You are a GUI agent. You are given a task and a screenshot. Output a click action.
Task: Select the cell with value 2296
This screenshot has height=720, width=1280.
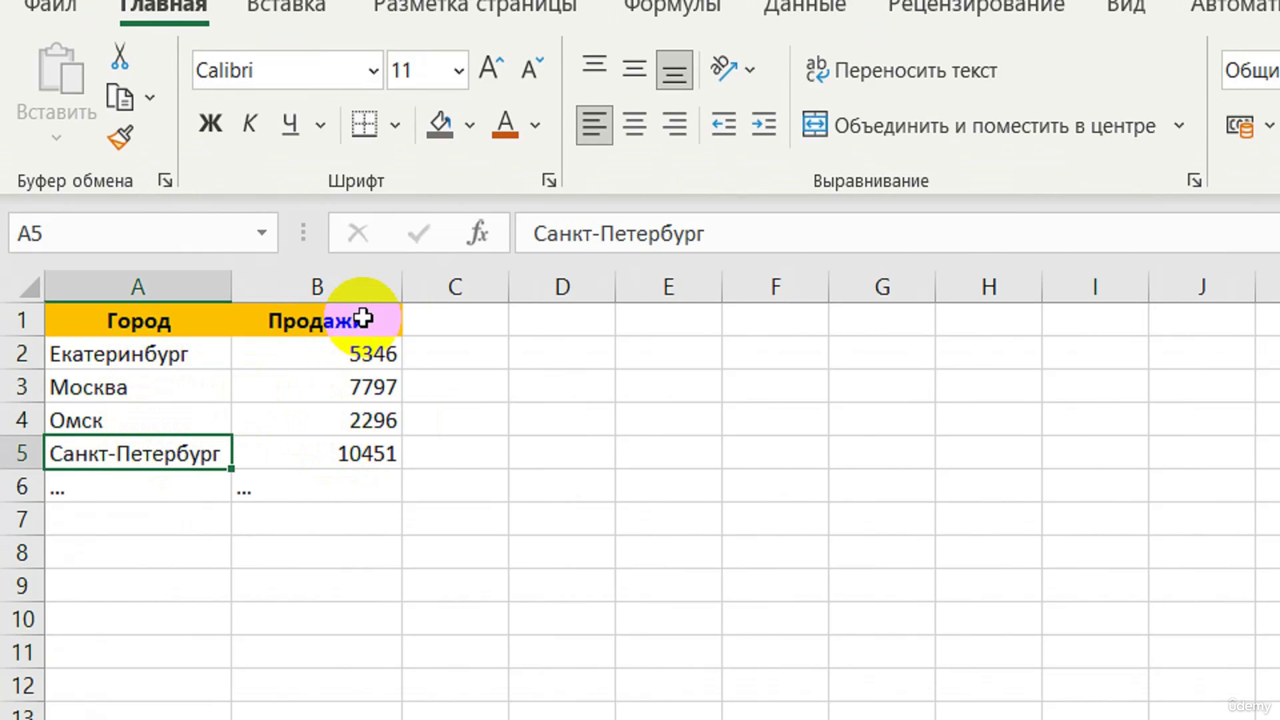pos(317,420)
